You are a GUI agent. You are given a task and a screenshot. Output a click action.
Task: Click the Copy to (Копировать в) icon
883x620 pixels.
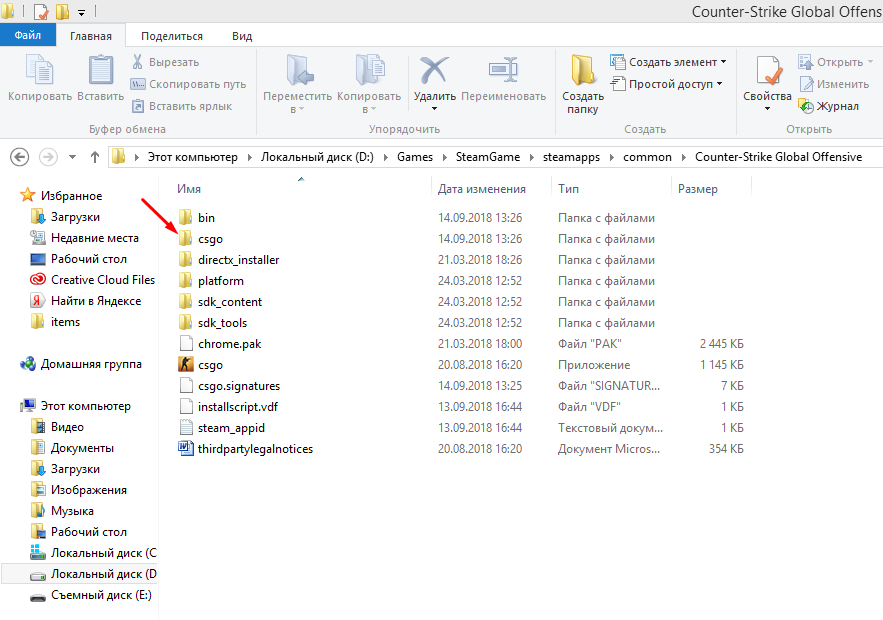[x=369, y=70]
